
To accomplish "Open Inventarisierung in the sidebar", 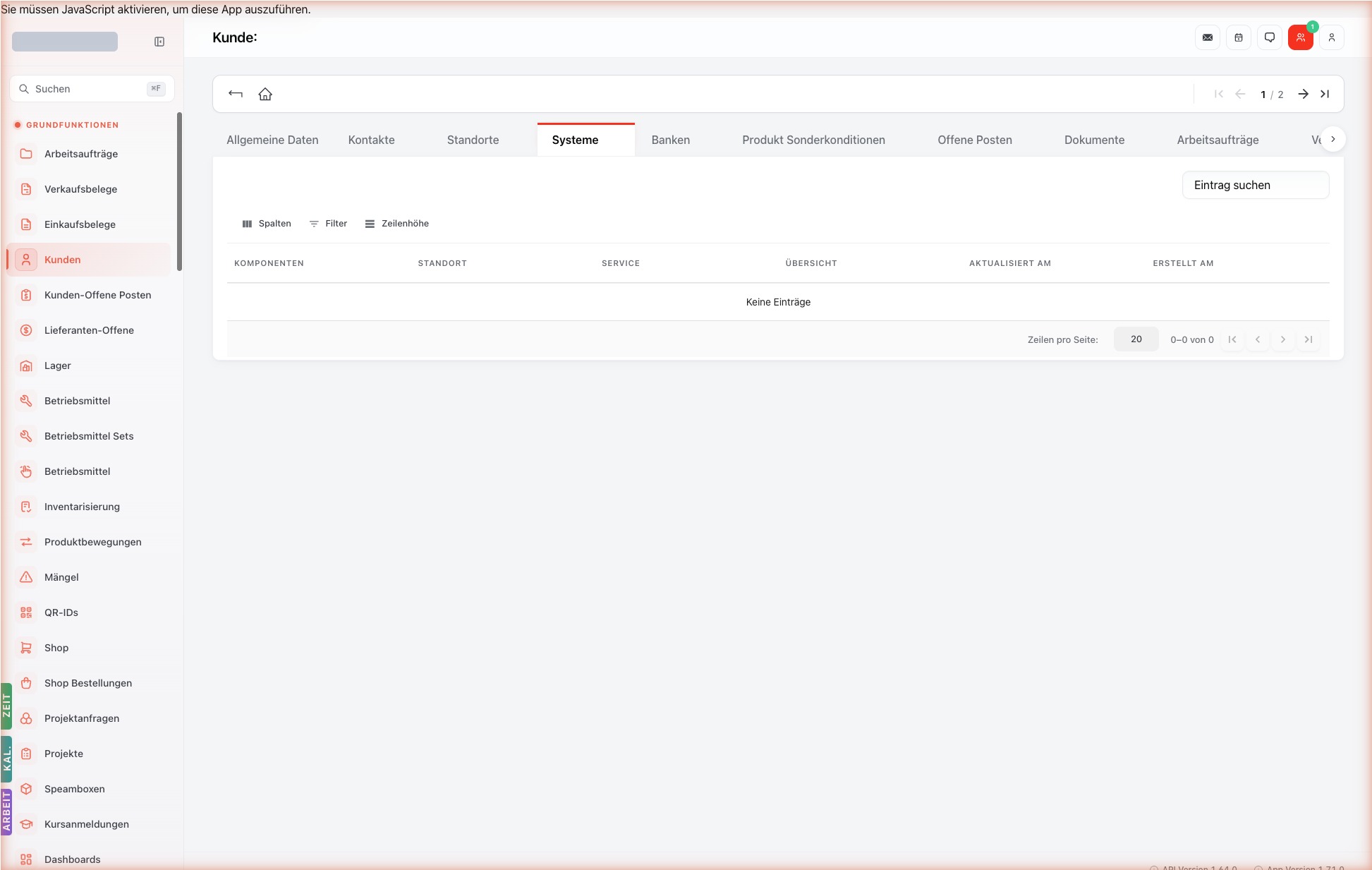I will pyautogui.click(x=89, y=507).
